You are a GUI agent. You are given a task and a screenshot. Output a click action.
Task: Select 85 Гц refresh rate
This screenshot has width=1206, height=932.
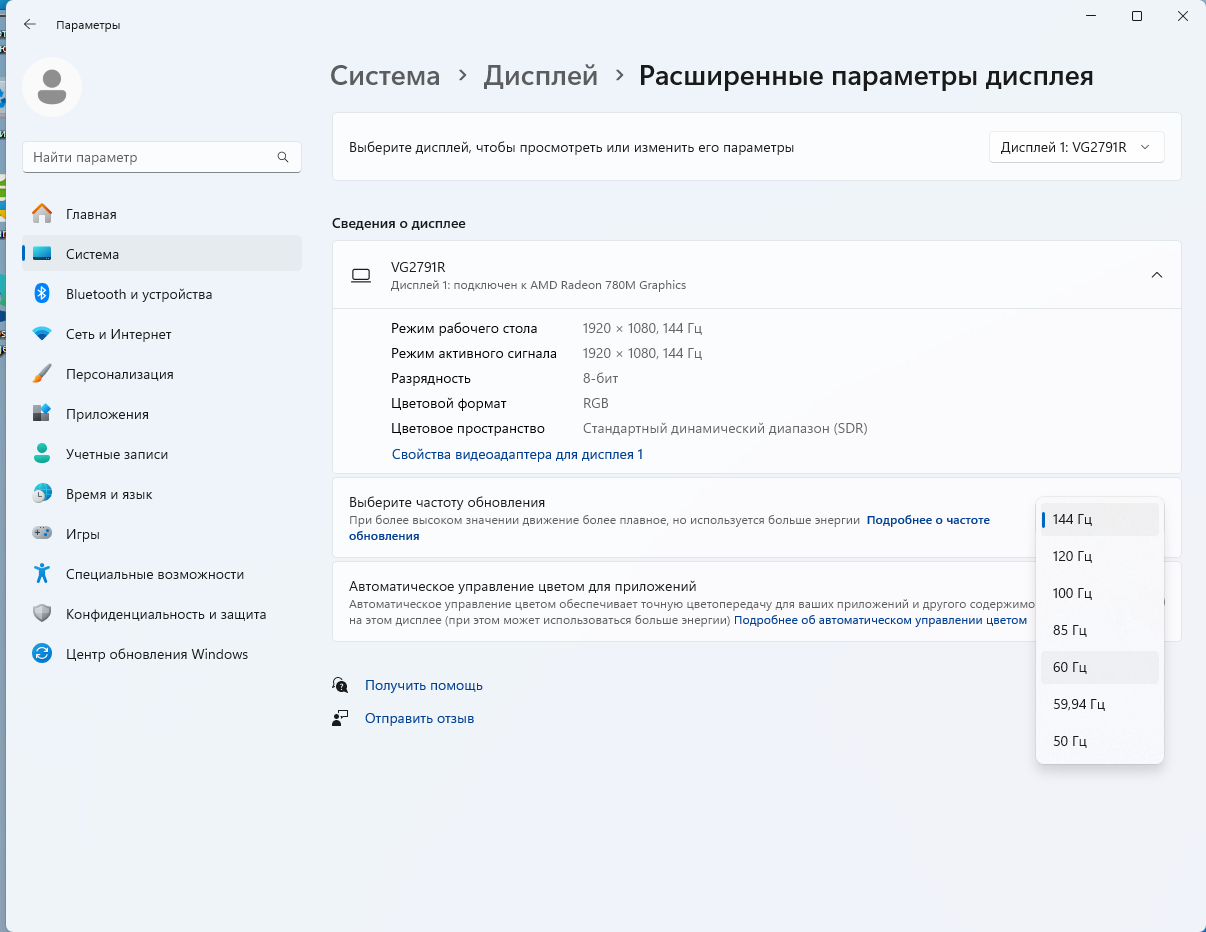[x=1100, y=630]
